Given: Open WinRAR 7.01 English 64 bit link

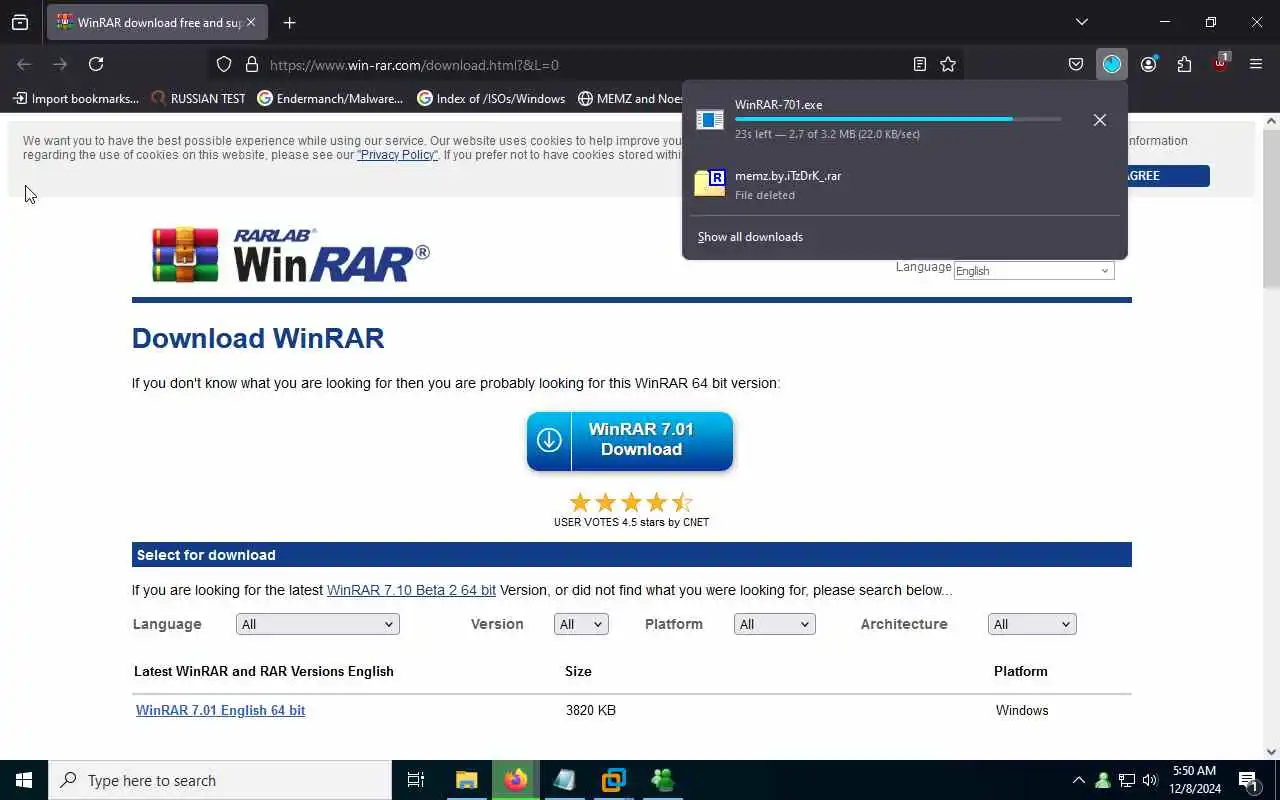Looking at the screenshot, I should [x=220, y=710].
